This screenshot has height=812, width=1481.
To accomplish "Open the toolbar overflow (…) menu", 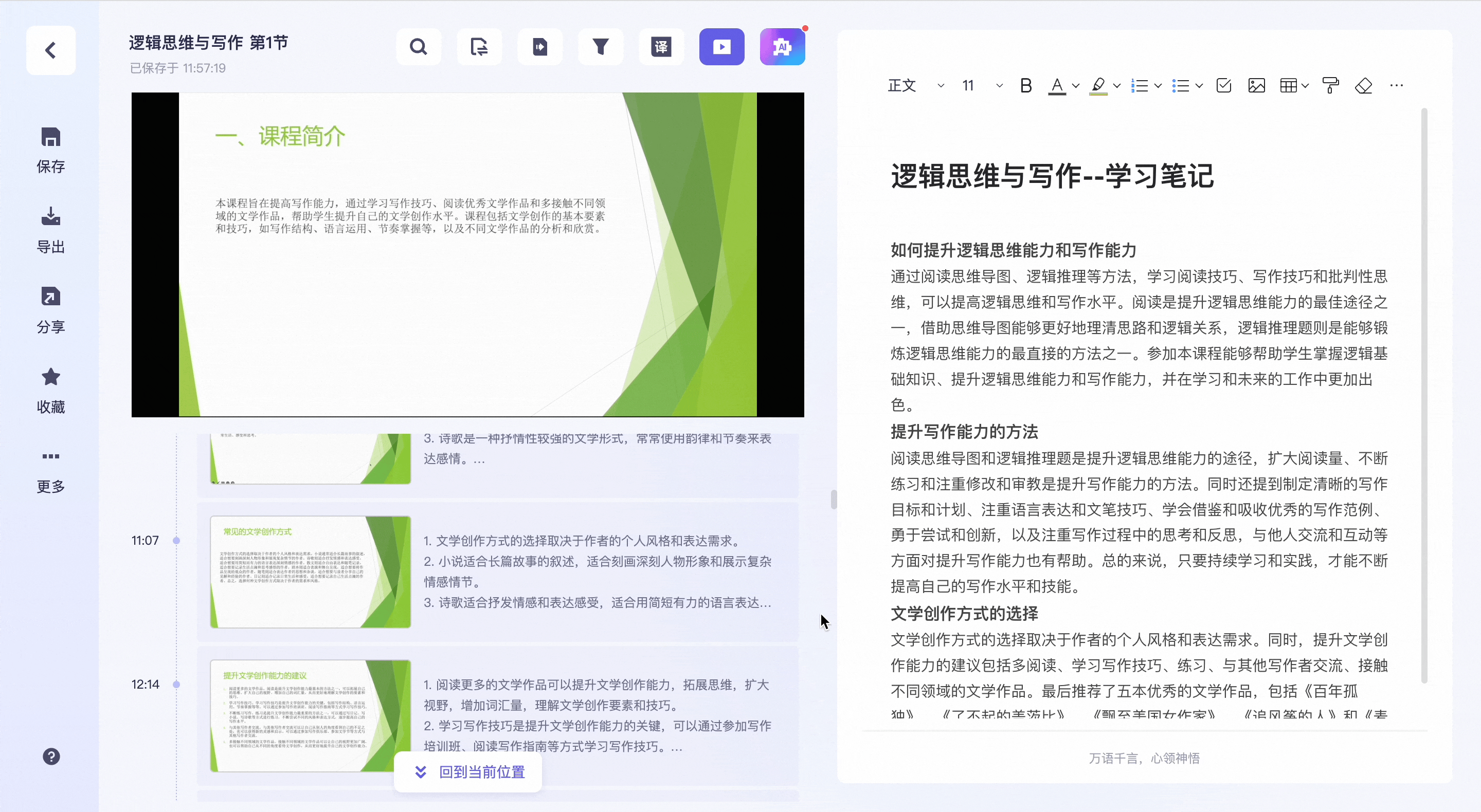I will pyautogui.click(x=1397, y=85).
